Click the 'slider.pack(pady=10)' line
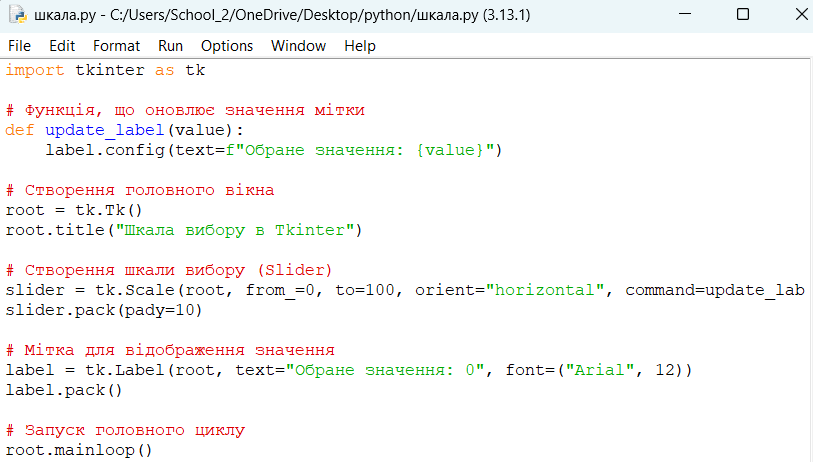813x462 pixels. click(104, 310)
